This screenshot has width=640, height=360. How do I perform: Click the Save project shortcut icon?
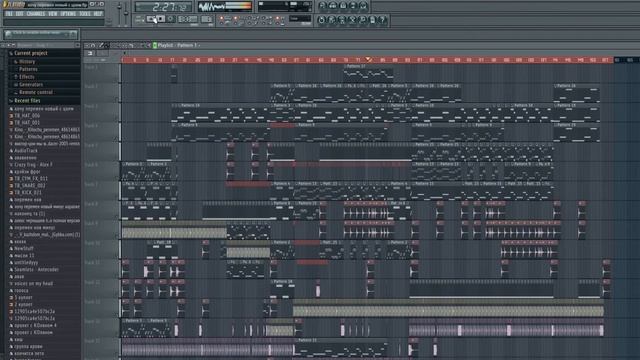pos(332,20)
